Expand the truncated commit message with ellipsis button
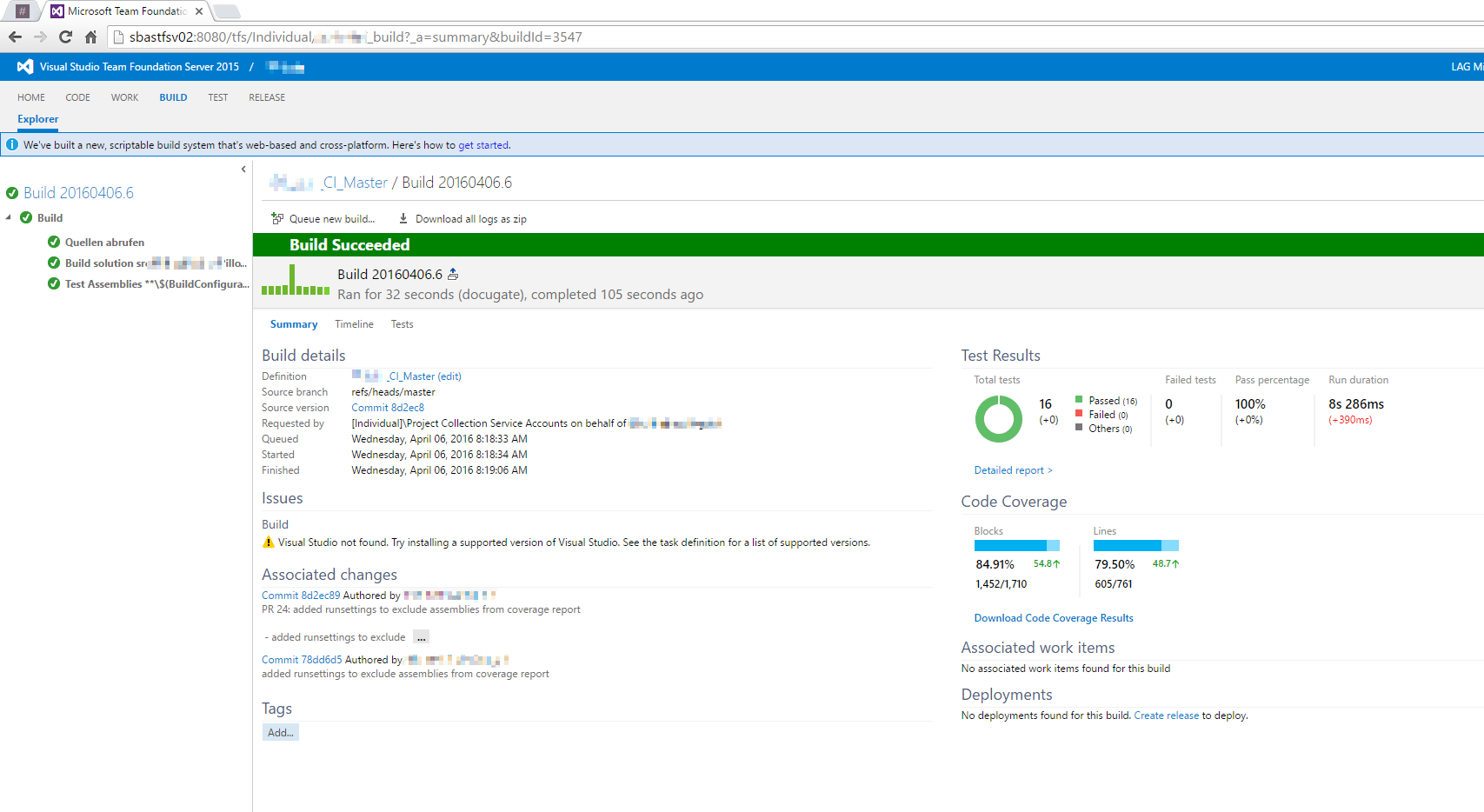 click(x=421, y=637)
